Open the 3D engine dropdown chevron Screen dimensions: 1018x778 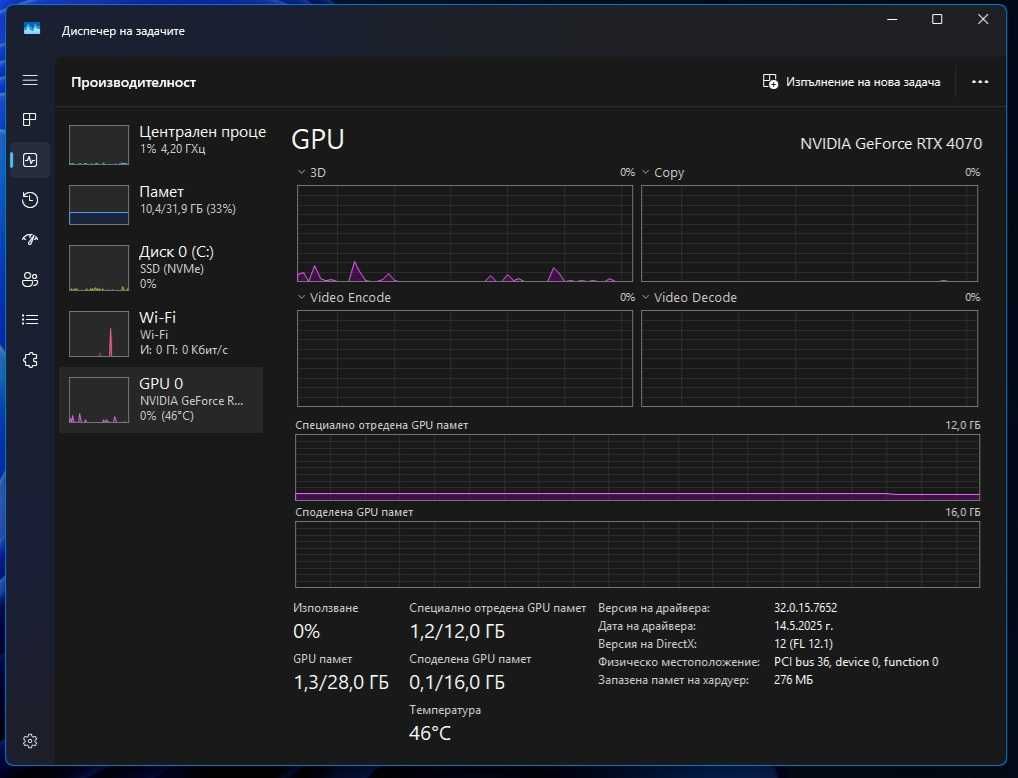click(301, 172)
